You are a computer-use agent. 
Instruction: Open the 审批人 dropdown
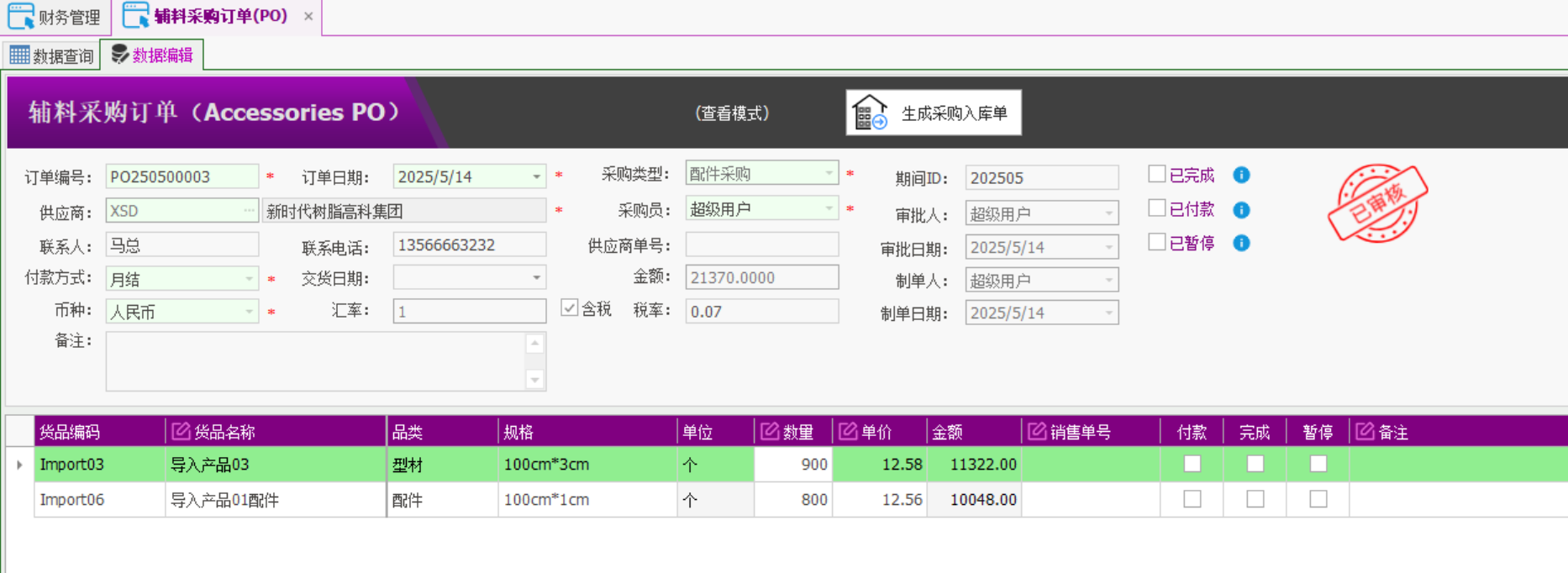[1108, 213]
